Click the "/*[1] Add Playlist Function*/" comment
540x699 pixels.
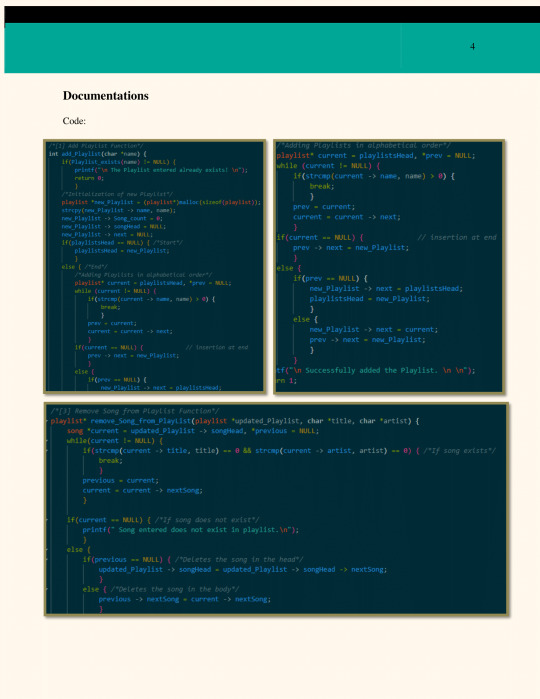[96, 146]
